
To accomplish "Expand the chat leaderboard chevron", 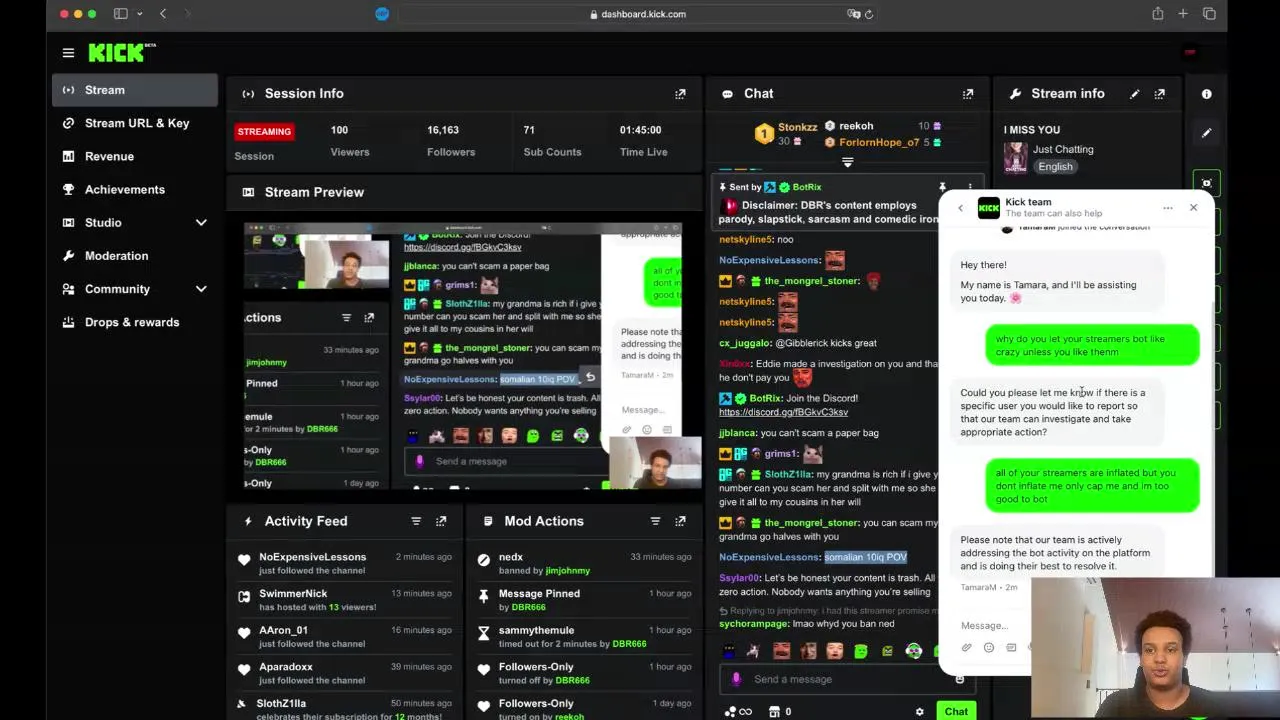I will tap(847, 162).
